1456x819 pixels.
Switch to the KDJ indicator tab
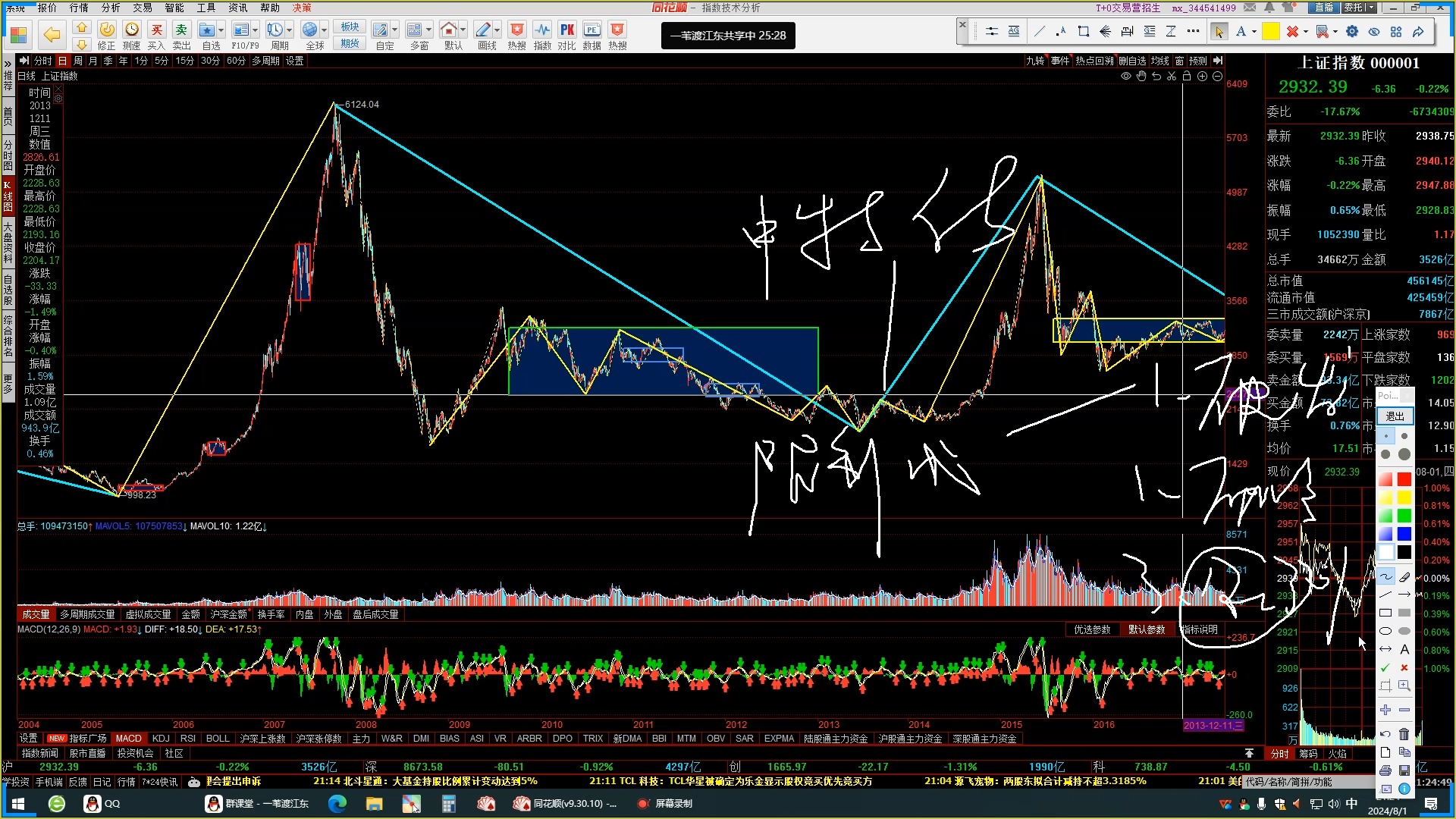161,739
